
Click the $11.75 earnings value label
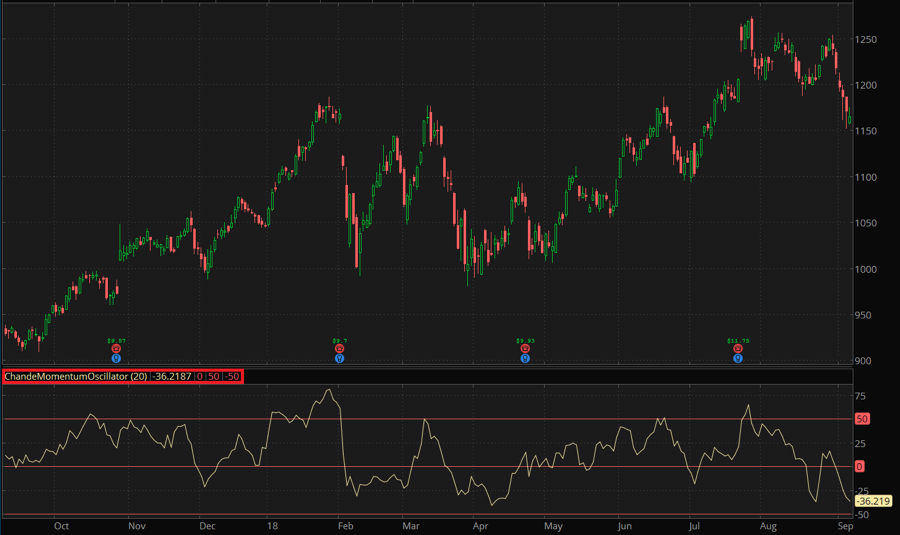tap(738, 341)
